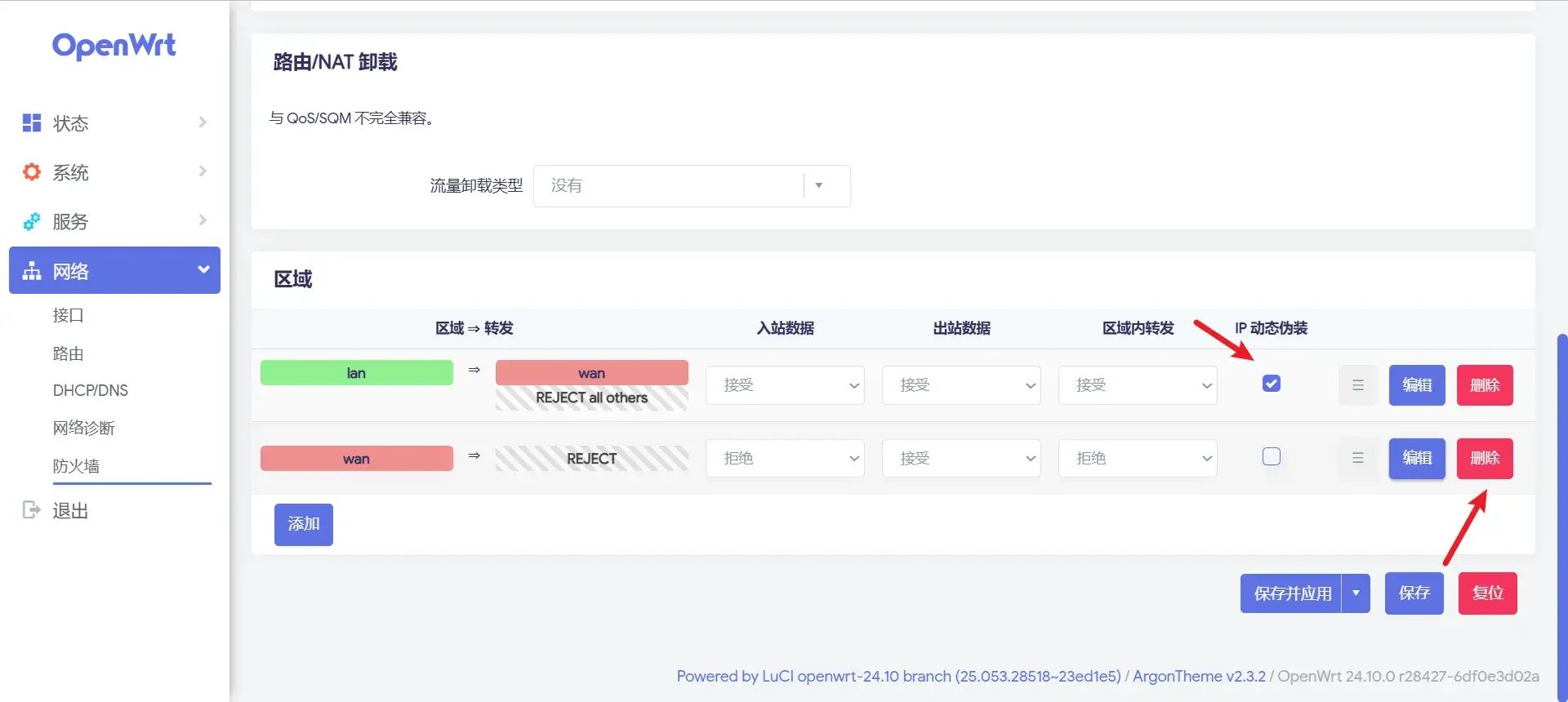Click the system gear icon in sidebar

click(x=32, y=172)
